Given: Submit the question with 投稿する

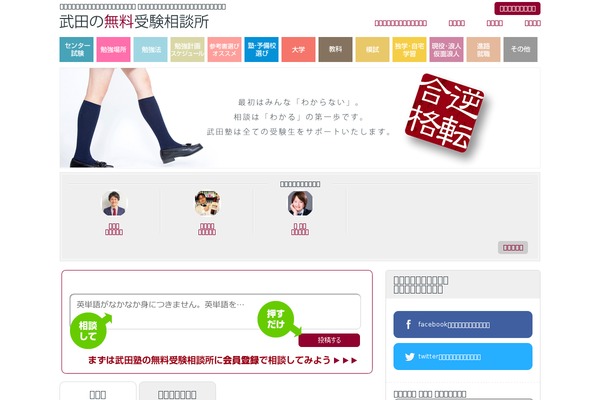Looking at the screenshot, I should (x=329, y=340).
